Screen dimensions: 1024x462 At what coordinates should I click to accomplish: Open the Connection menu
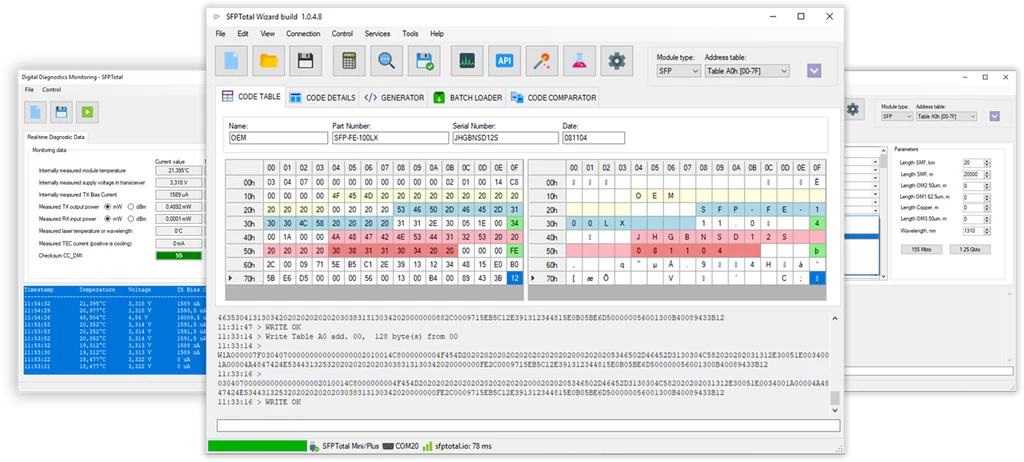coord(303,33)
